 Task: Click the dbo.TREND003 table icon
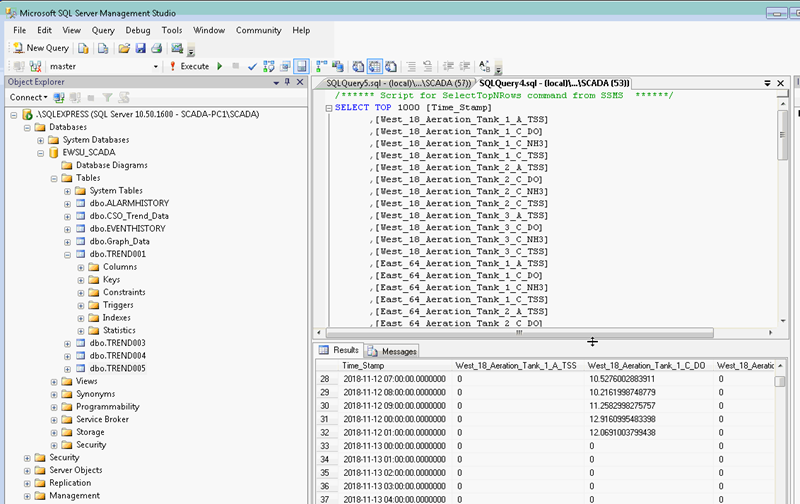(x=80, y=343)
